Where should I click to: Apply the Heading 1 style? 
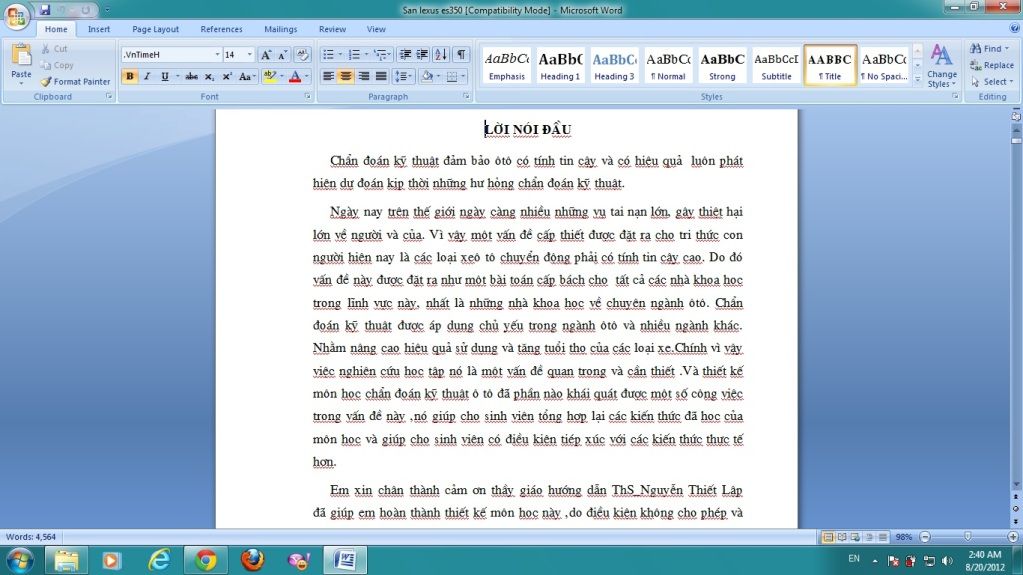(560, 66)
